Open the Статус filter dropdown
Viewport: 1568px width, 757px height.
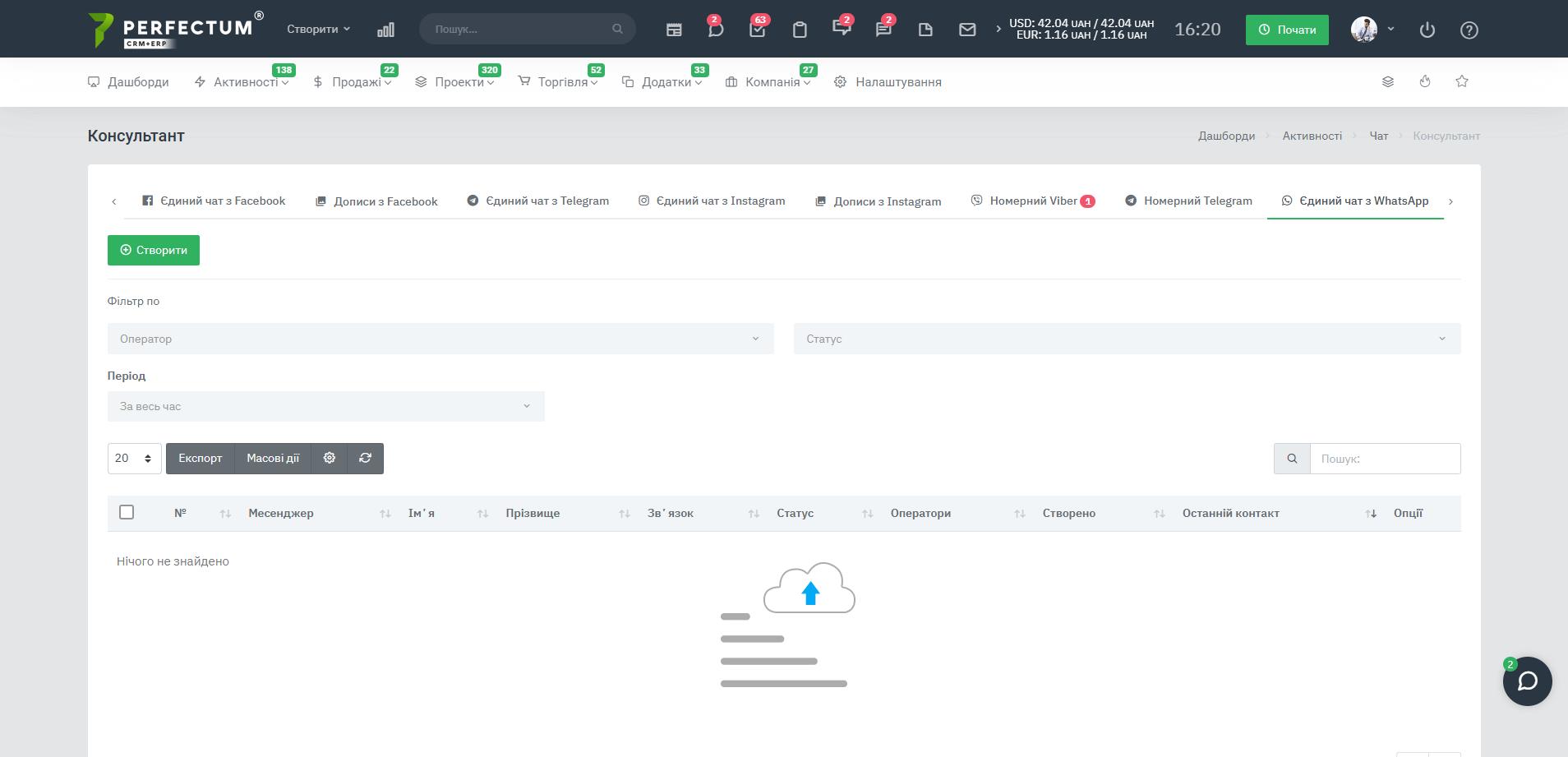(1127, 339)
